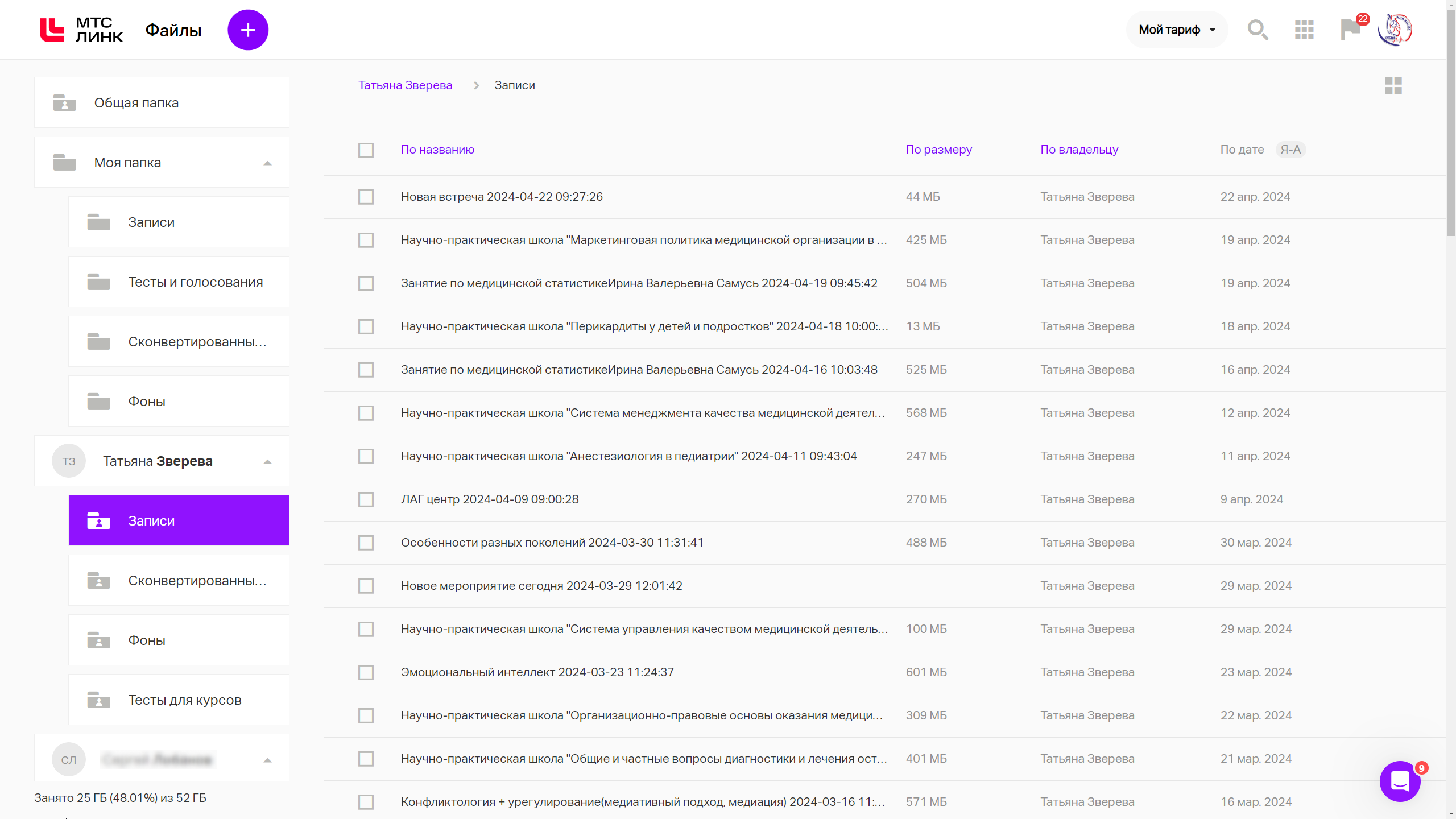Click the MTS Link logo
This screenshot has height=819, width=1456.
click(81, 30)
